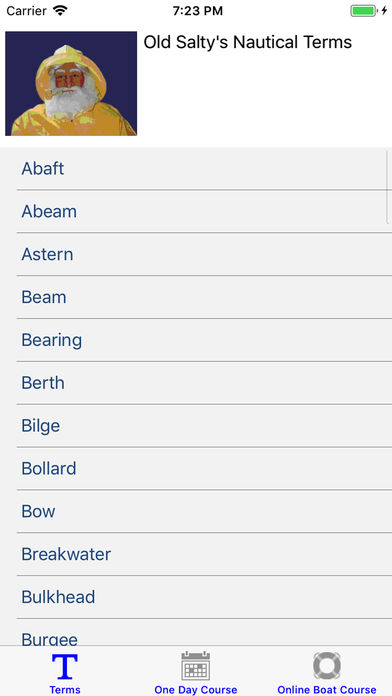The image size is (392, 696).
Task: Tap the Burgee row
Action: tap(196, 633)
